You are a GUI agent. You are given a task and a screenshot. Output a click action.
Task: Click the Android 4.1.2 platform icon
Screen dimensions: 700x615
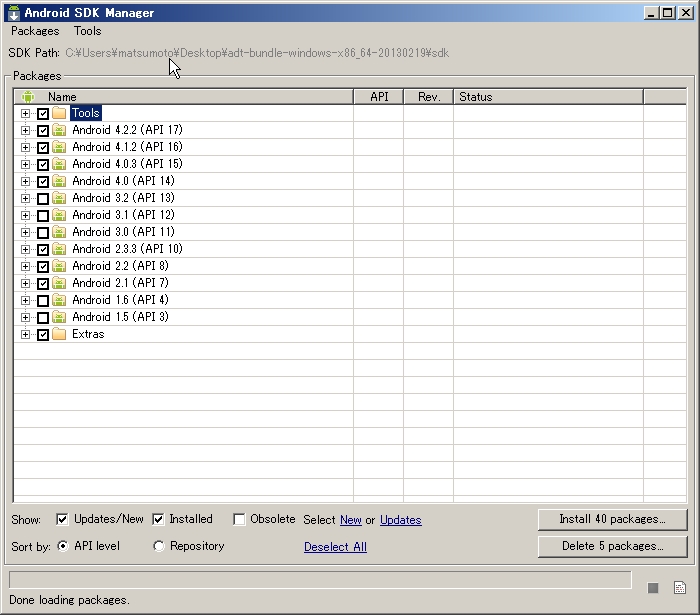coord(59,147)
